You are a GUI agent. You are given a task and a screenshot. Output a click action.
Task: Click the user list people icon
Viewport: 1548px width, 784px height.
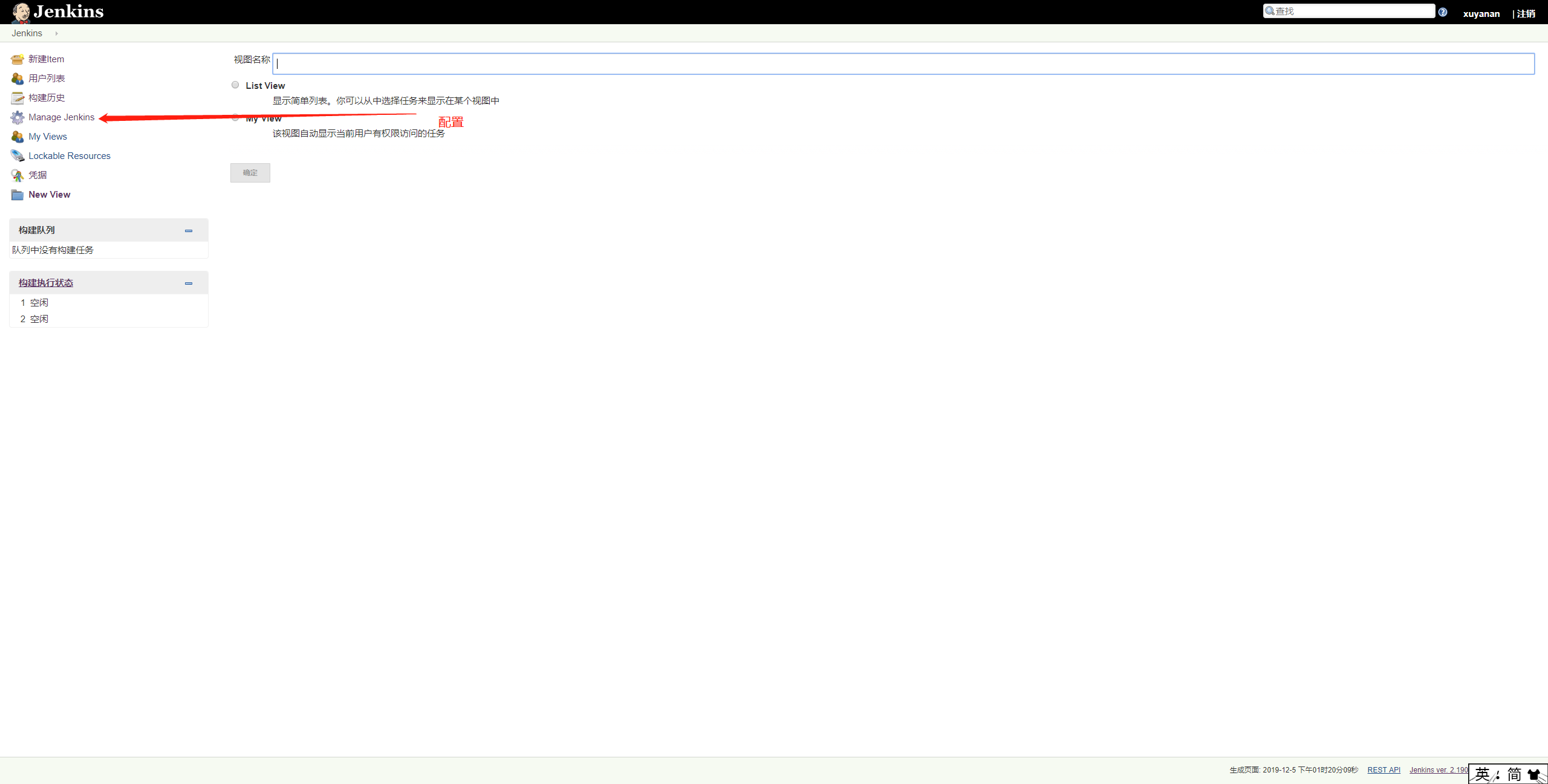(x=17, y=79)
